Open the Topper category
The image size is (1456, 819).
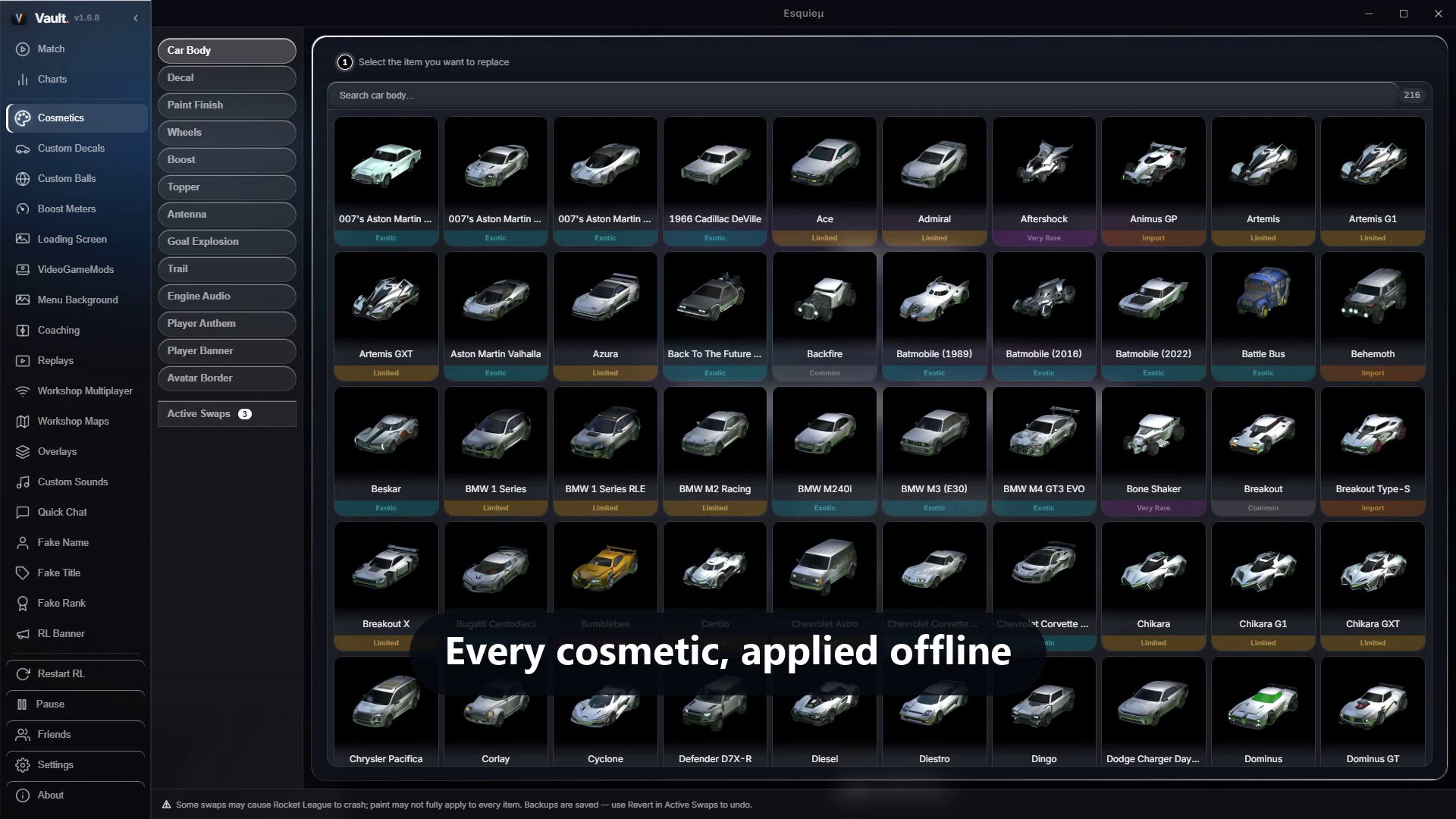click(227, 187)
